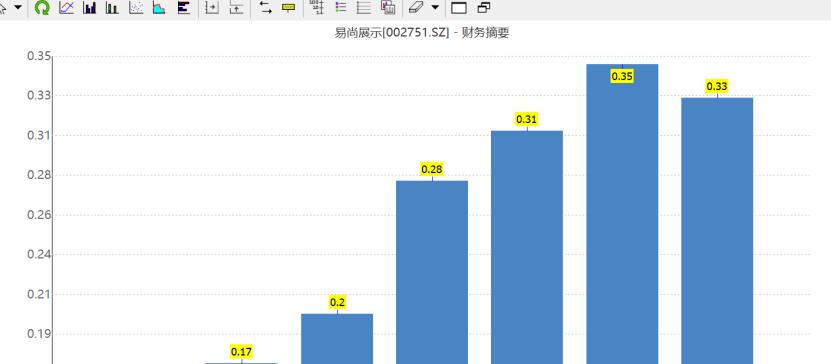Switch to scatter plot chart type
Screen dimensions: 831x364
(x=136, y=7)
